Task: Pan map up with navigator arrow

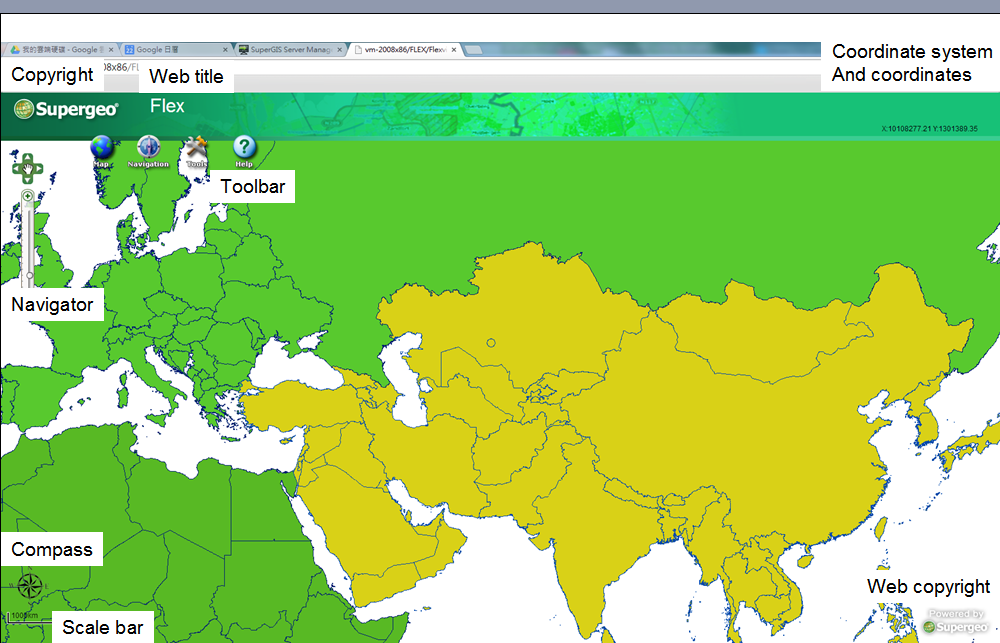Action: (x=27, y=156)
